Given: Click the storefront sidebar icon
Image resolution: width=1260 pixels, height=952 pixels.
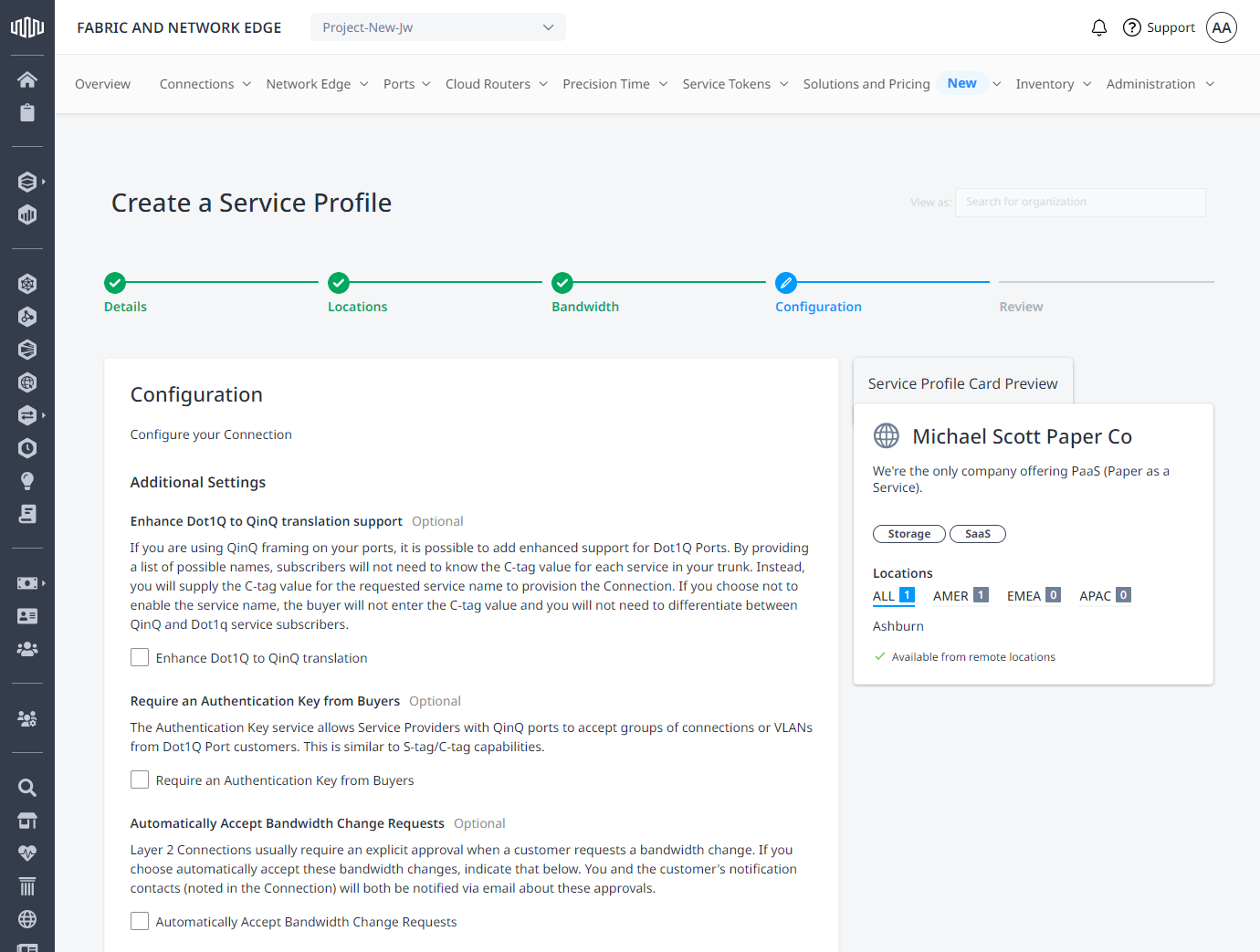Looking at the screenshot, I should (x=27, y=821).
